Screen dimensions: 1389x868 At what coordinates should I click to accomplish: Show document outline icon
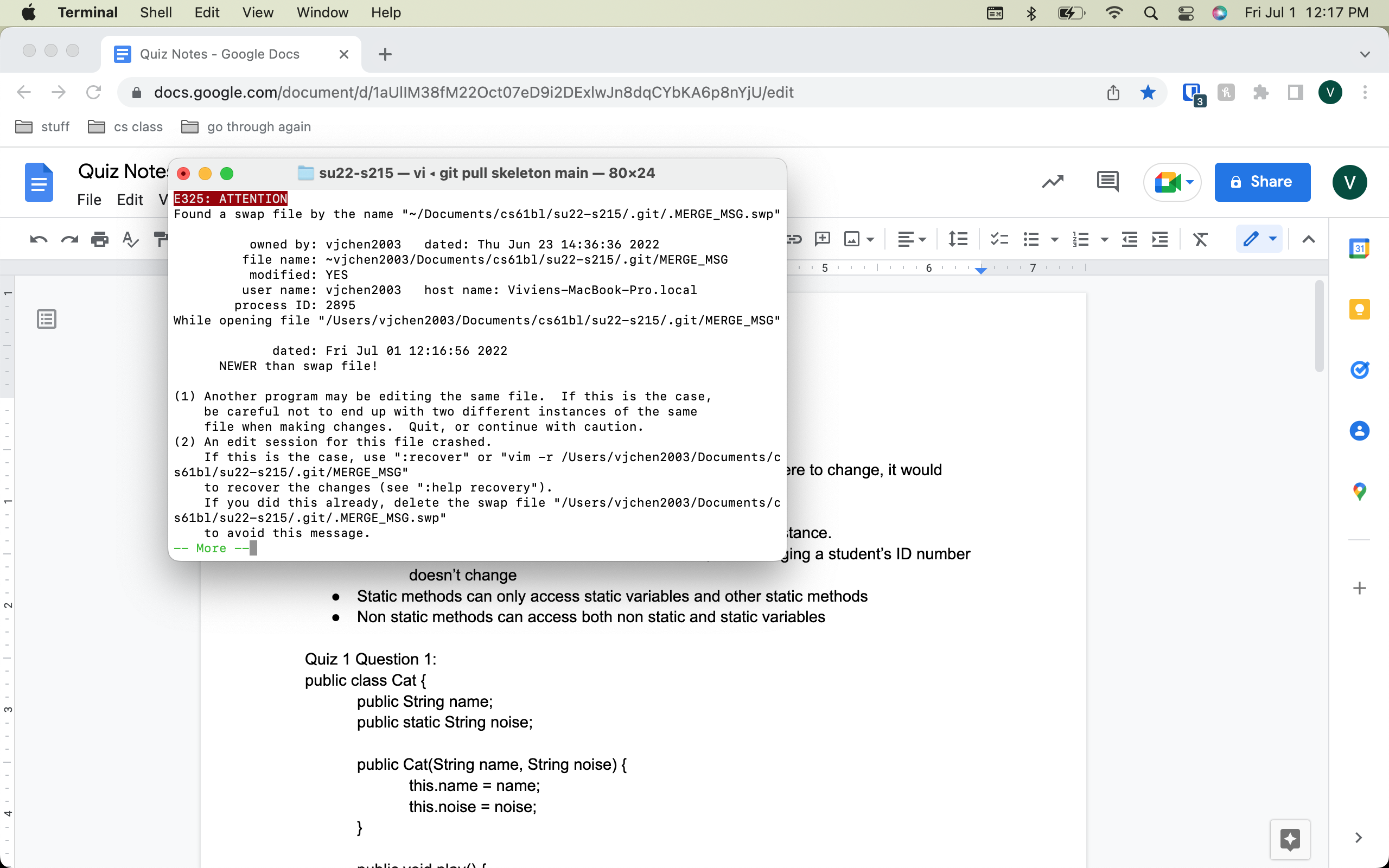[47, 318]
